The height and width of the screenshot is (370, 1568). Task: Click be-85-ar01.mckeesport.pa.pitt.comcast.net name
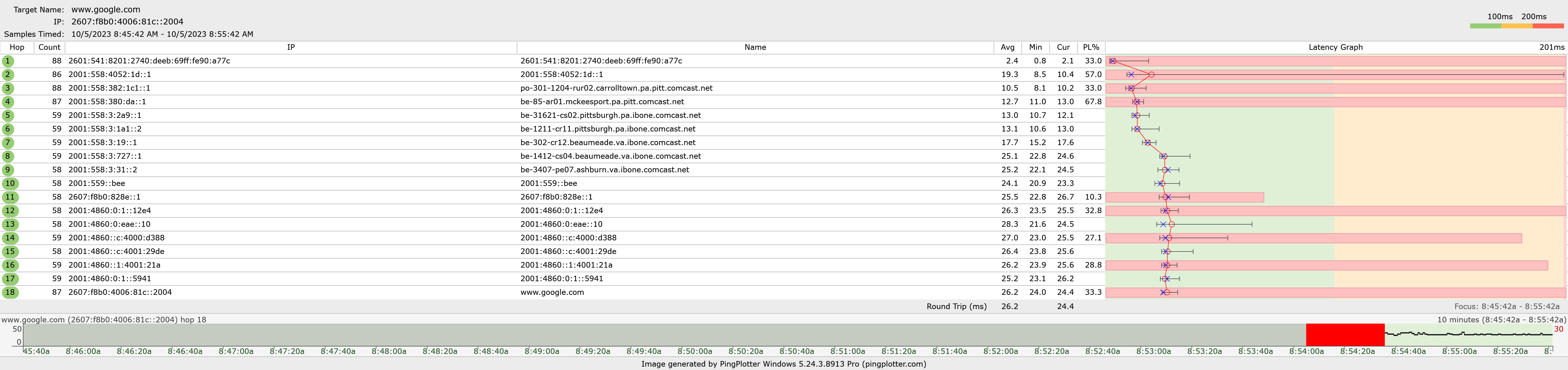click(x=602, y=102)
